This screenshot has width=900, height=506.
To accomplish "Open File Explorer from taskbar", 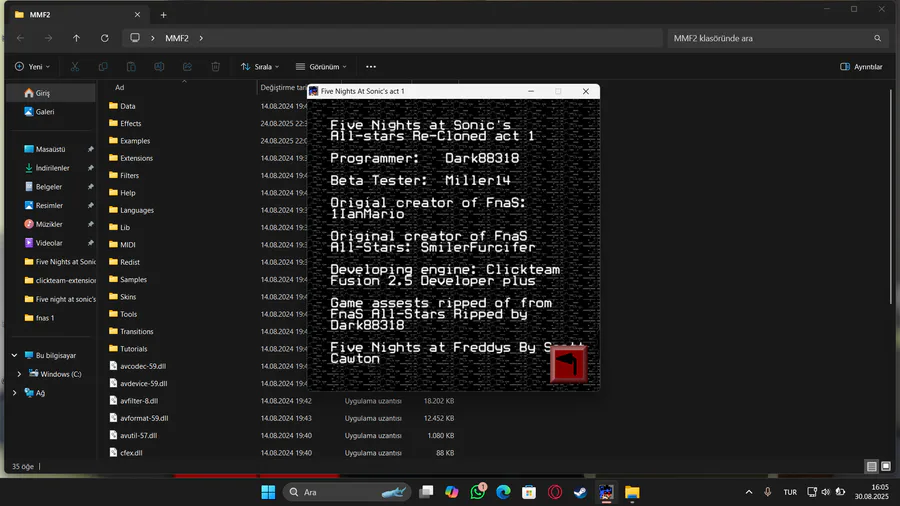I will 632,492.
